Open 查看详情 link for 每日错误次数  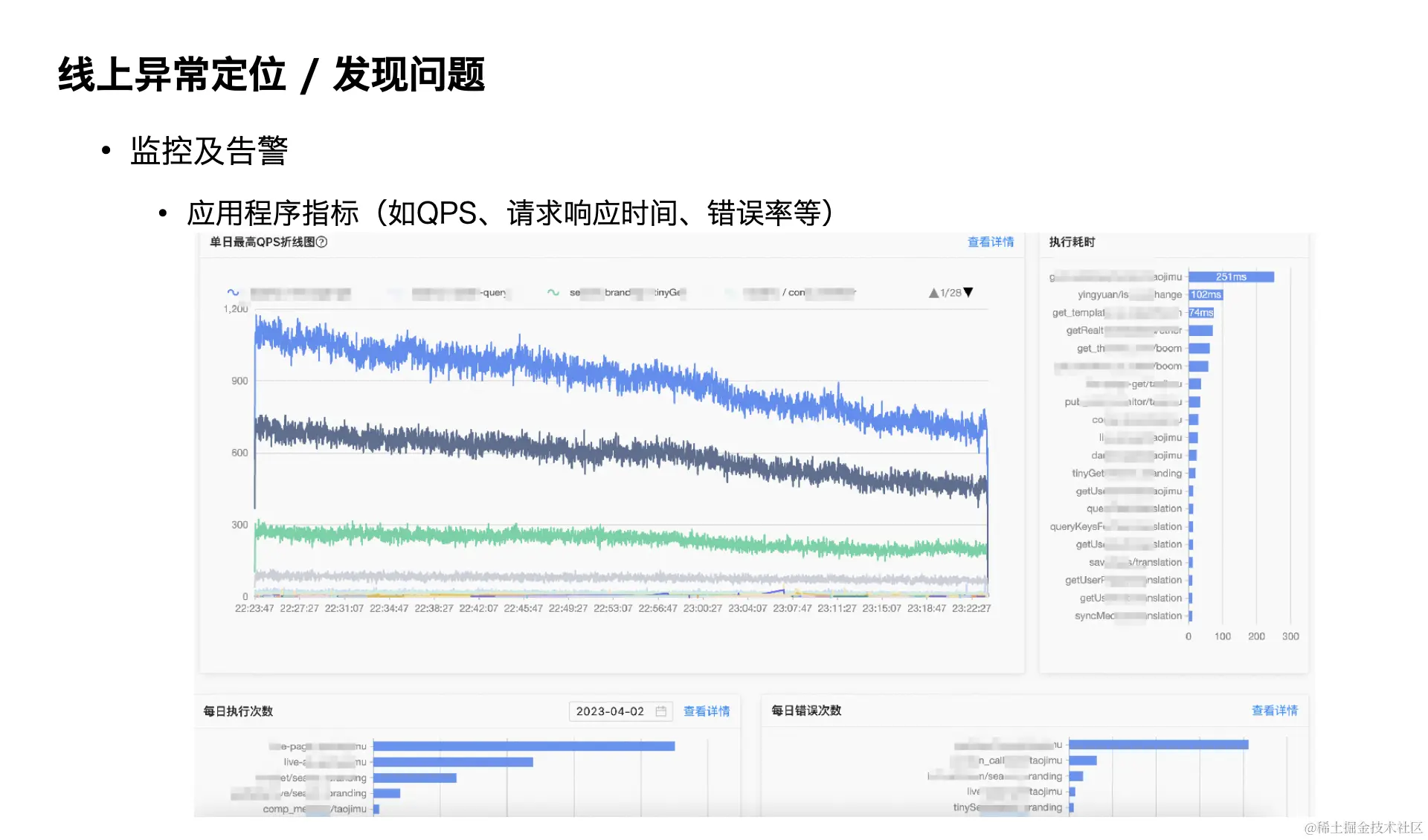1275,711
